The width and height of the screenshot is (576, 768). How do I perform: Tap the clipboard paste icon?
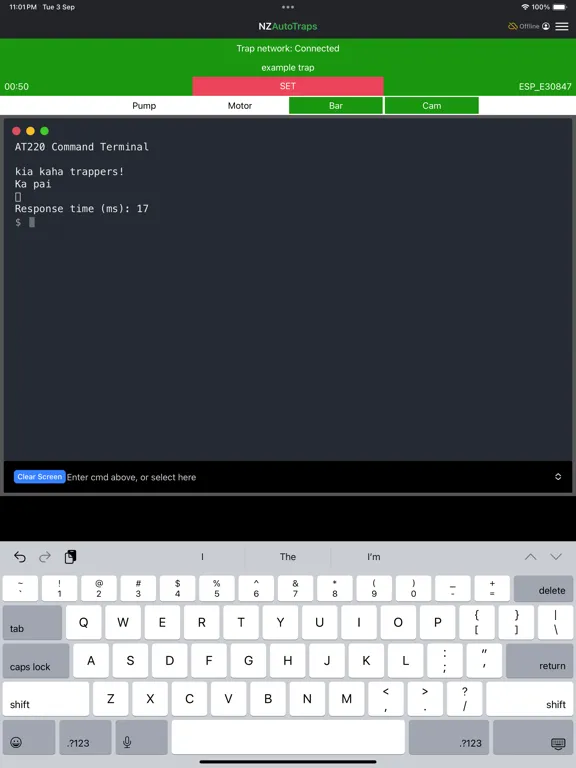click(x=71, y=557)
